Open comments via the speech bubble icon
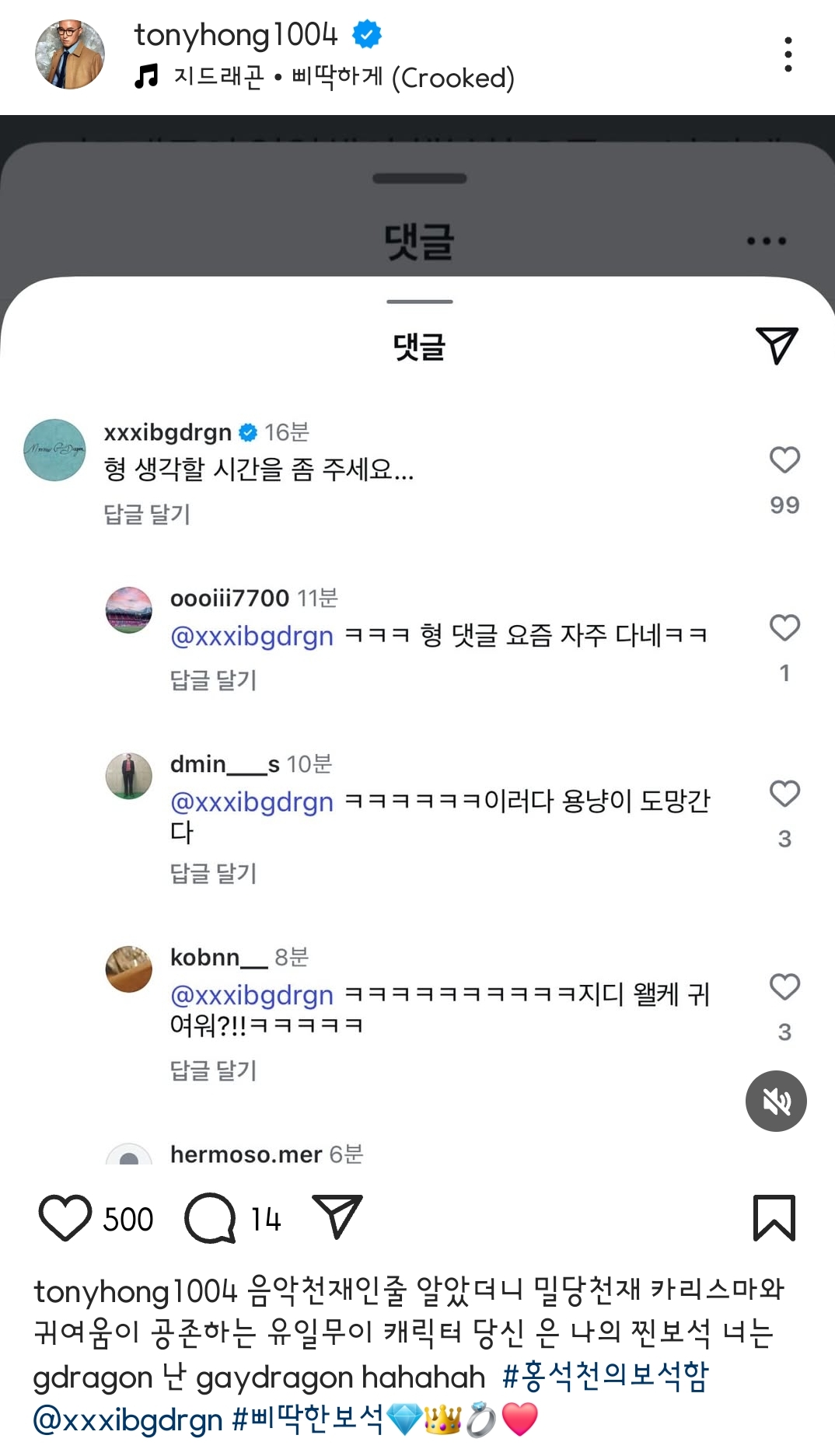Viewport: 835px width, 1456px height. coord(210,1217)
